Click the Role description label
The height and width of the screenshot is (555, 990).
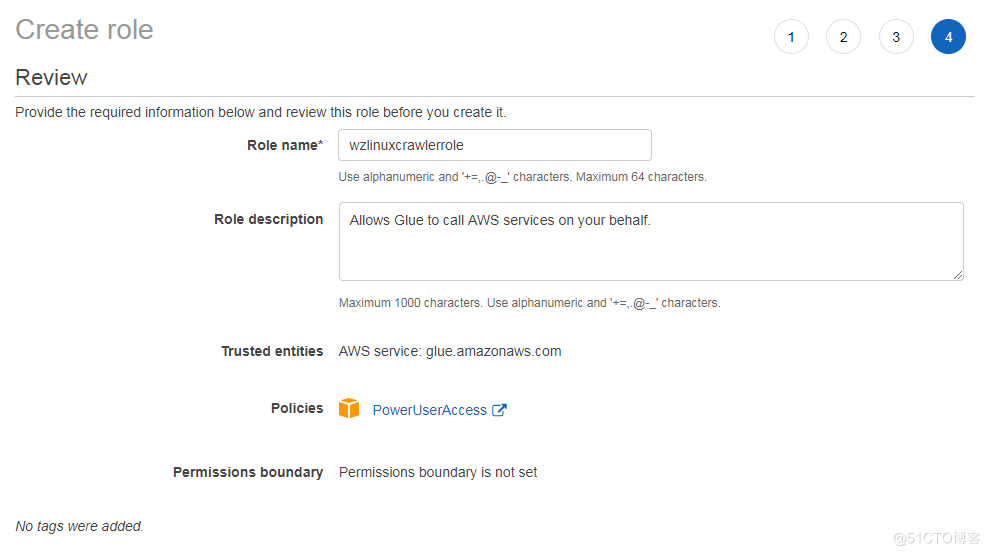click(x=268, y=219)
